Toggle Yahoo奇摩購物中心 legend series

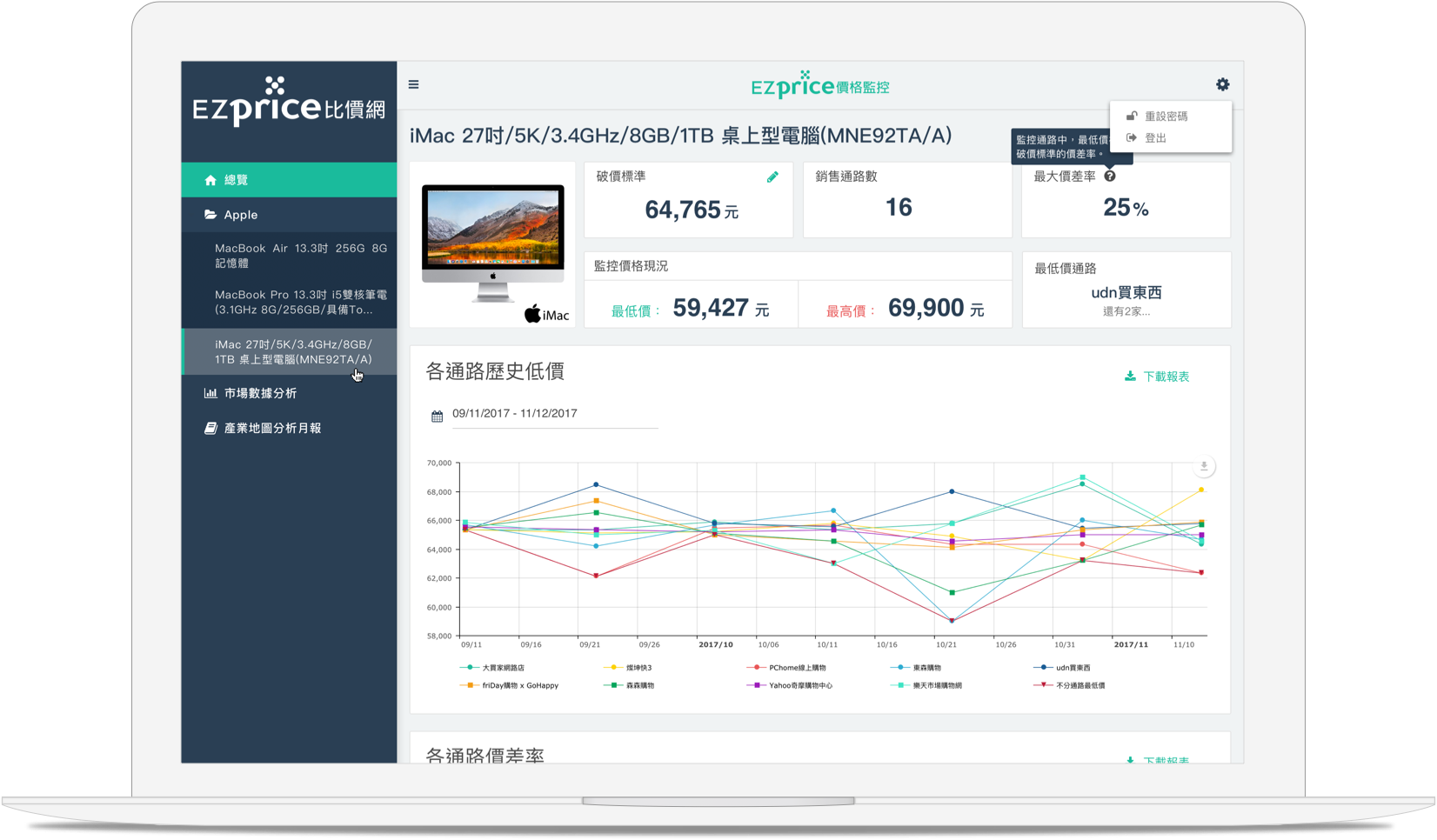coord(790,685)
